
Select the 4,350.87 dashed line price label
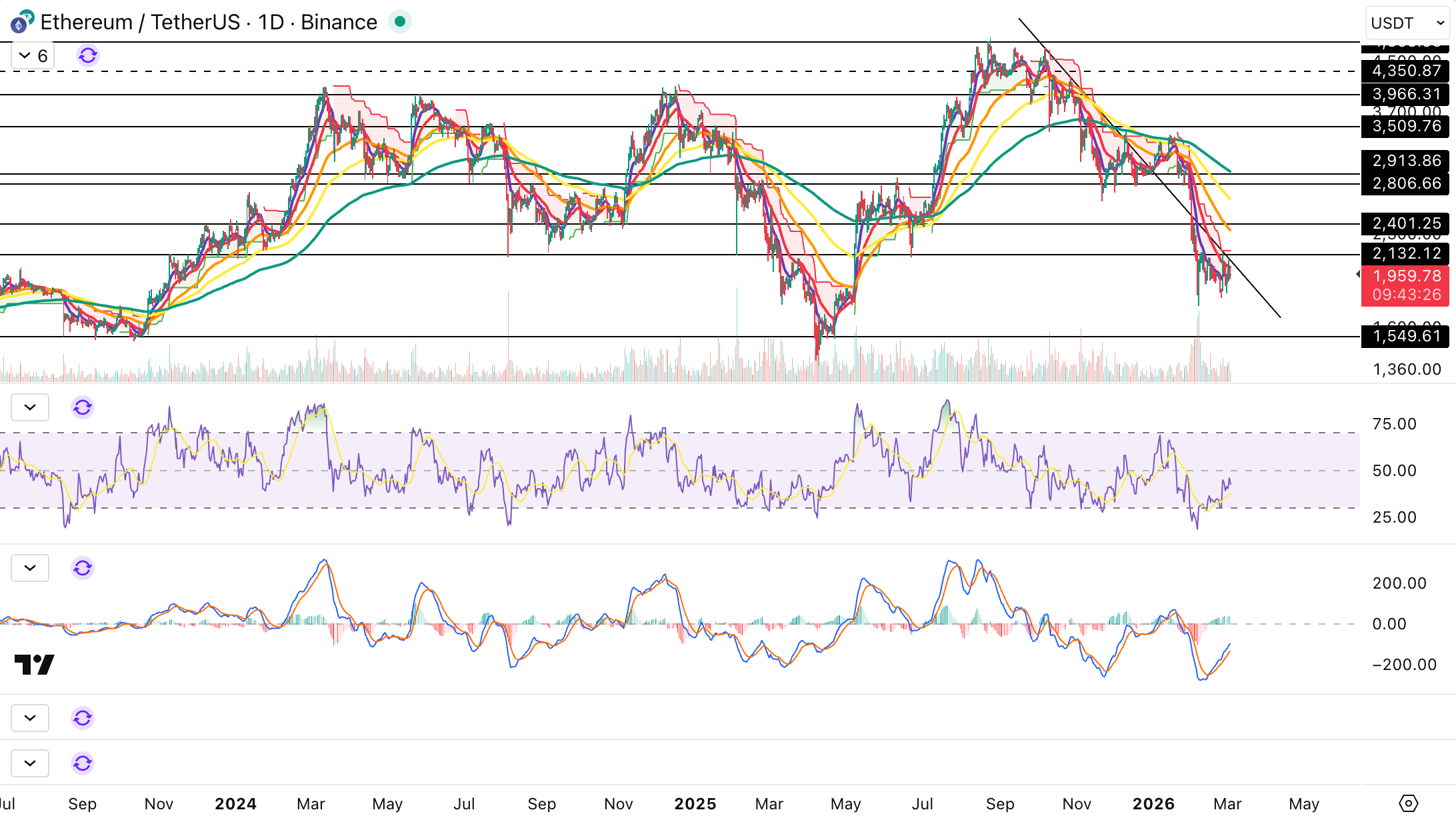(1405, 71)
